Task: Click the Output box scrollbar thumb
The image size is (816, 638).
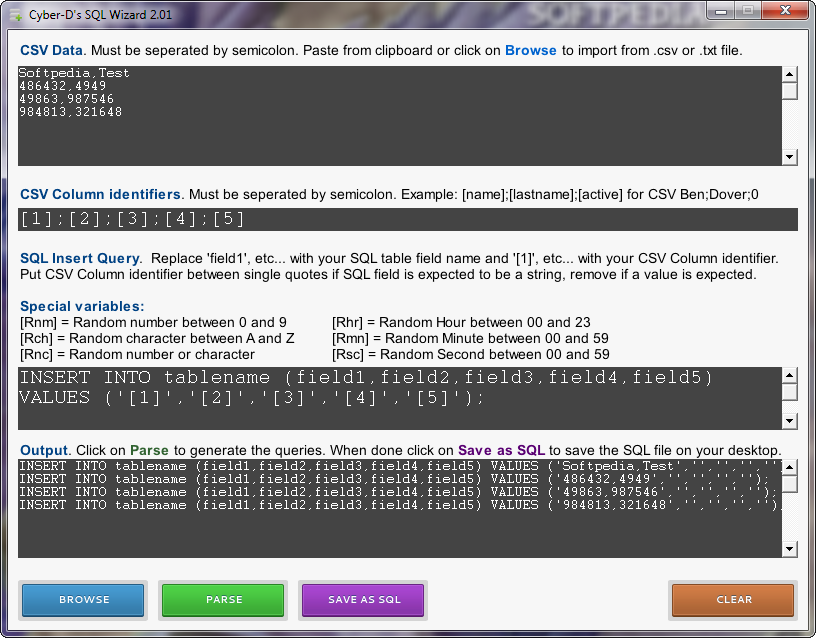Action: 789,484
